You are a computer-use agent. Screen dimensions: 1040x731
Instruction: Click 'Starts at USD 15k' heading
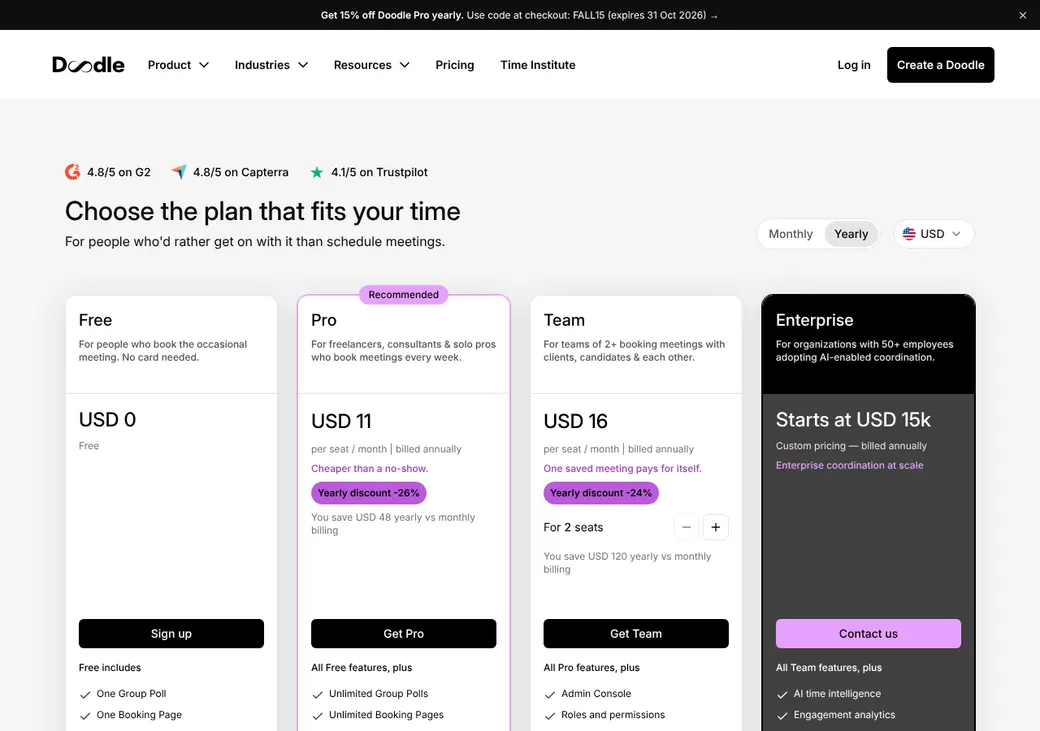pyautogui.click(x=853, y=419)
